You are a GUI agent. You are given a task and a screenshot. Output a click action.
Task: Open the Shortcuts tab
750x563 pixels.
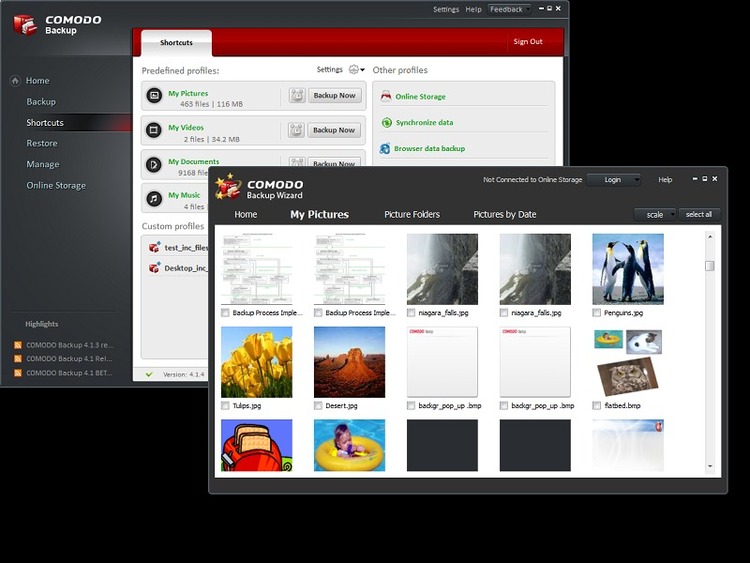coord(176,43)
